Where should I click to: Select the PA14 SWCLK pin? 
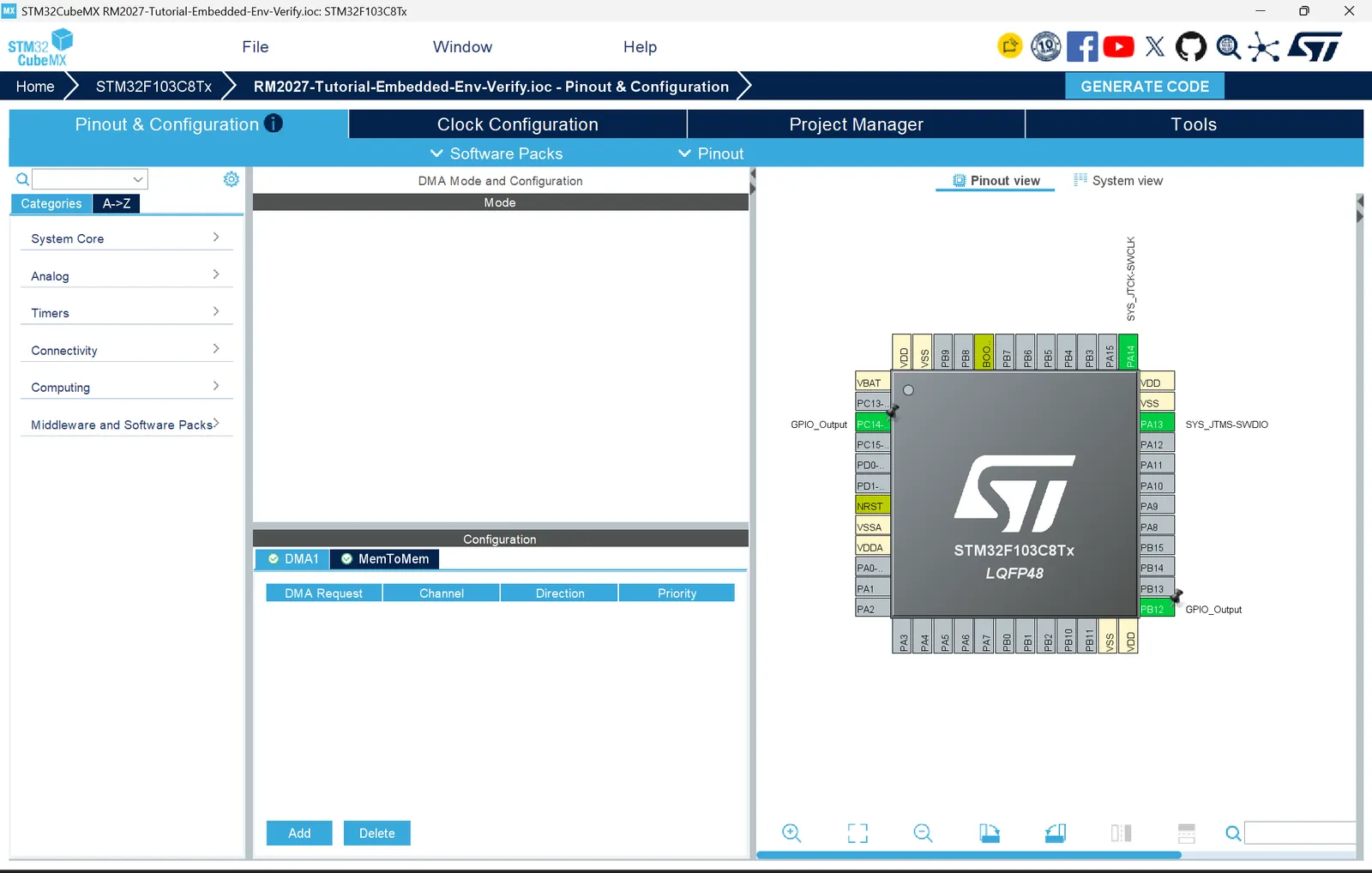click(x=1129, y=352)
